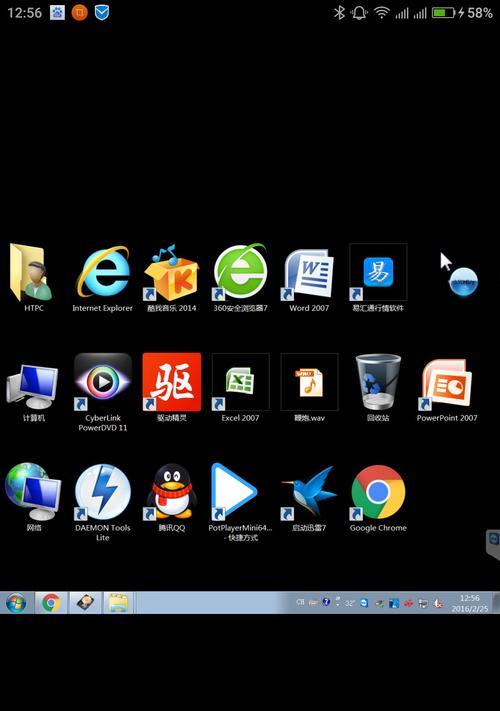500x711 pixels.
Task: Click the Show Desktop strip beside the clock
Action: pyautogui.click(x=496, y=603)
